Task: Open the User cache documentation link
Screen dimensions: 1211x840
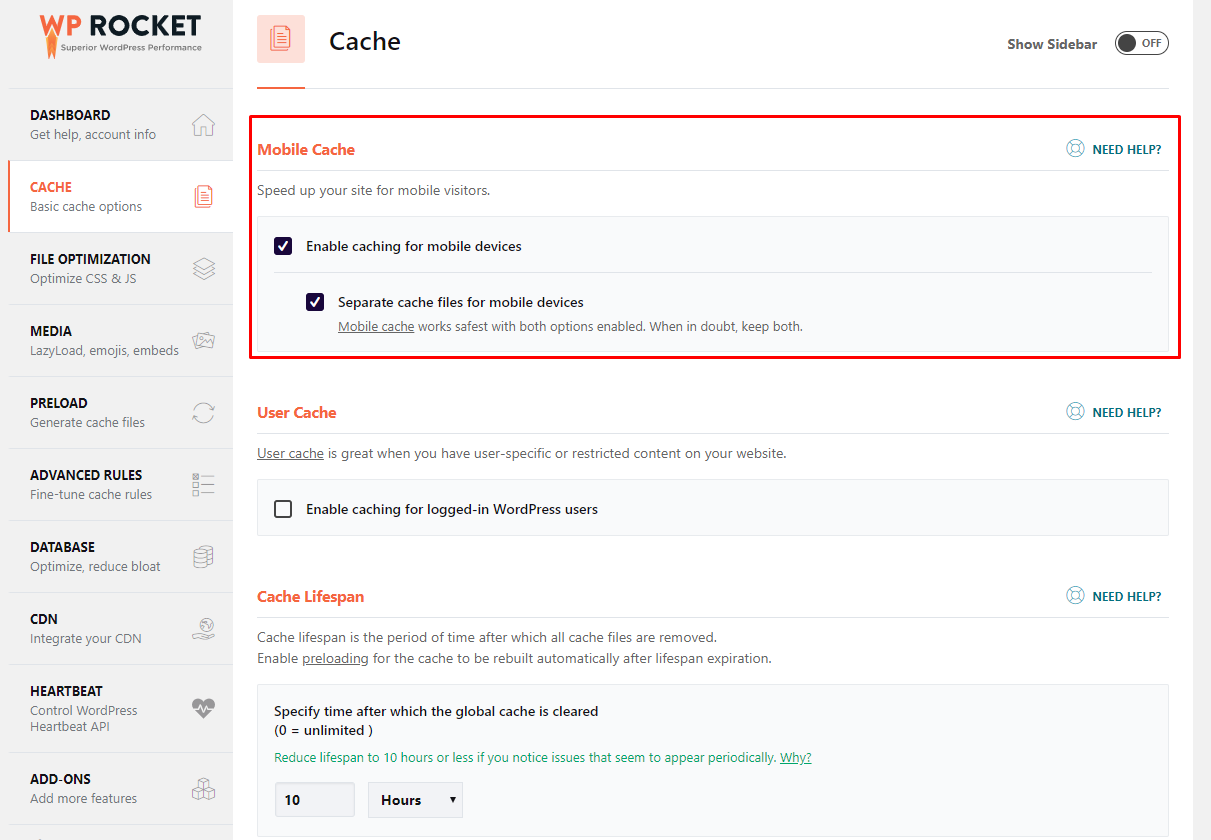Action: [290, 453]
